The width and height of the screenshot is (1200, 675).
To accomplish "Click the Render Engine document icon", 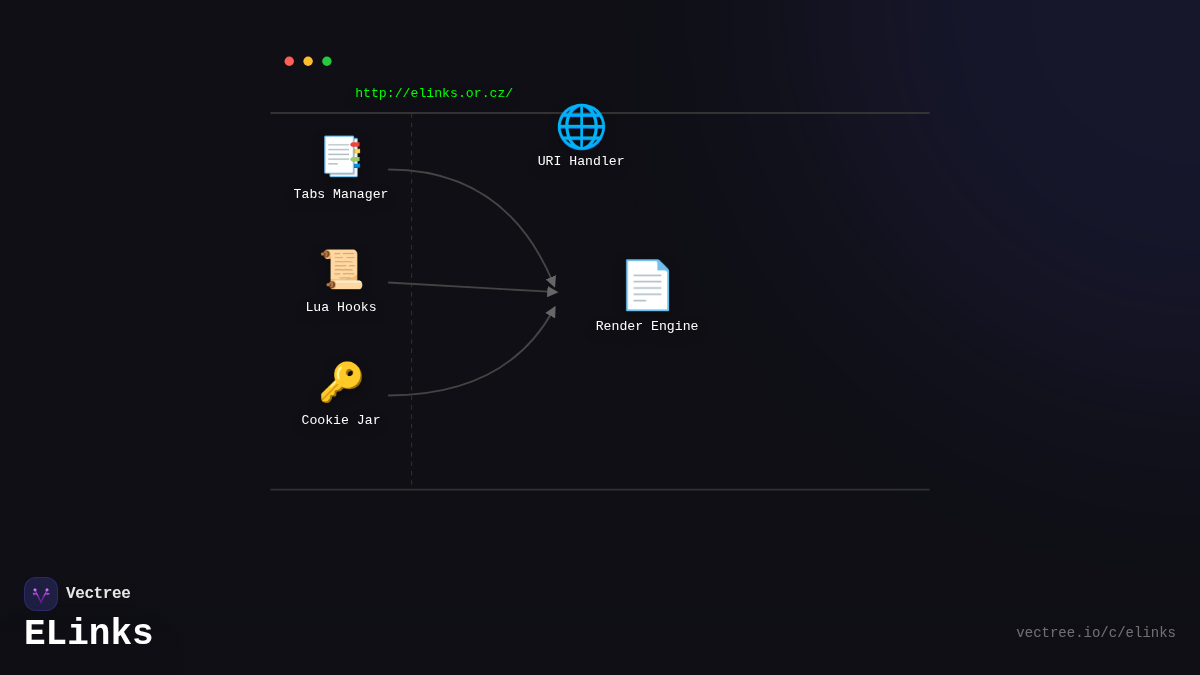I will coord(647,285).
